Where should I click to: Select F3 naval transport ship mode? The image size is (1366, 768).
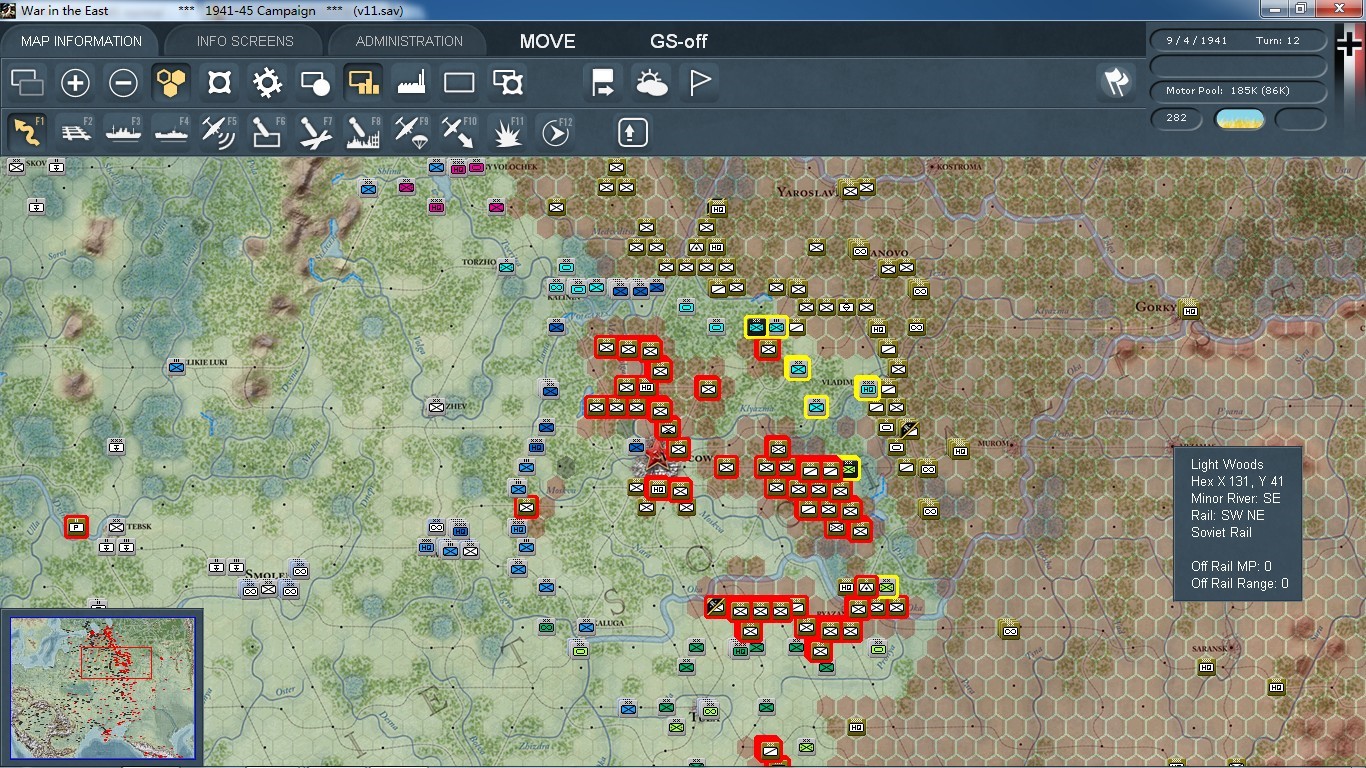click(x=123, y=131)
